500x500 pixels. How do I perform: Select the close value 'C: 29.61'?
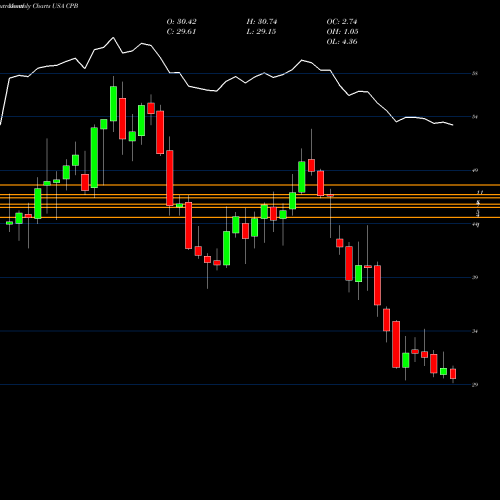(x=181, y=32)
